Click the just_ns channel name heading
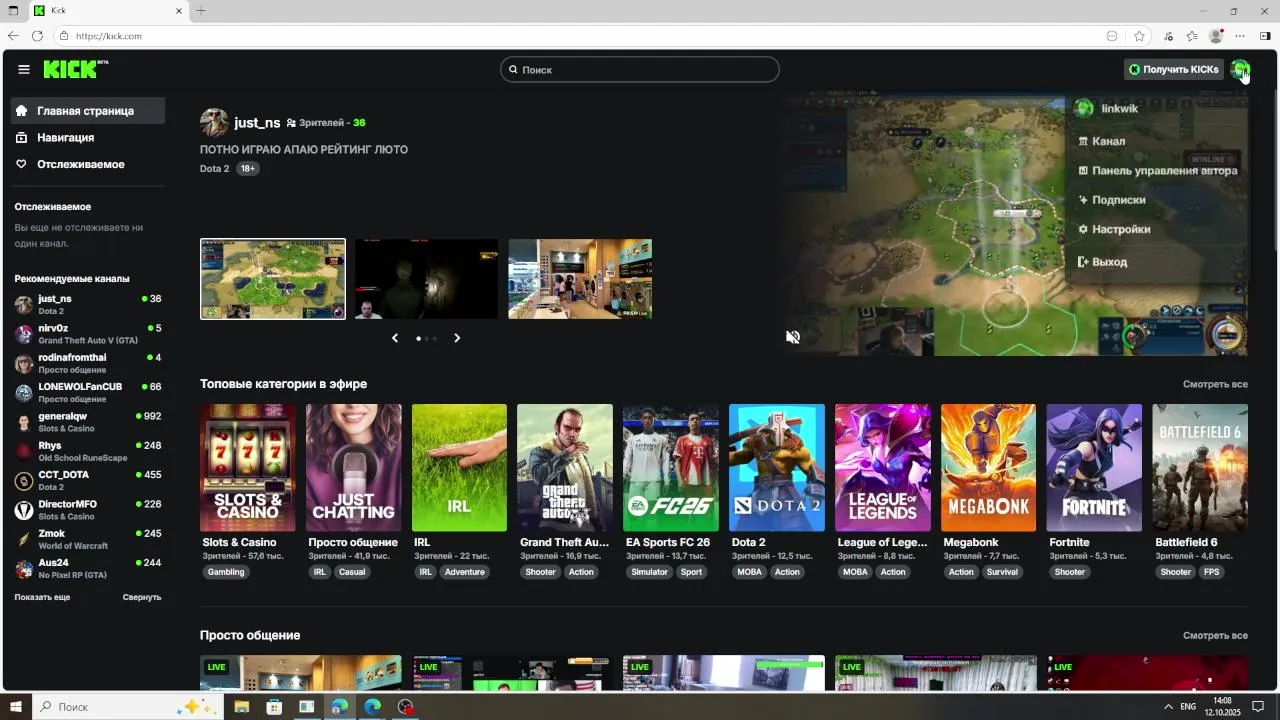 pos(257,122)
